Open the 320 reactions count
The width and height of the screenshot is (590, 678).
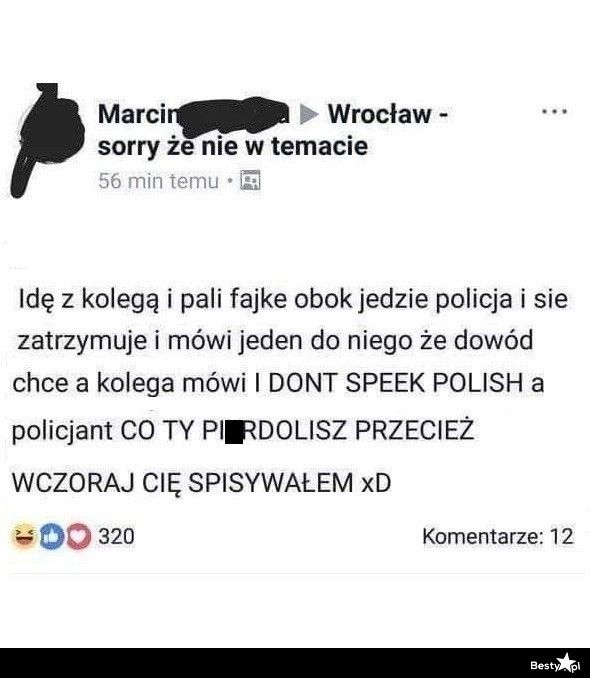116,536
